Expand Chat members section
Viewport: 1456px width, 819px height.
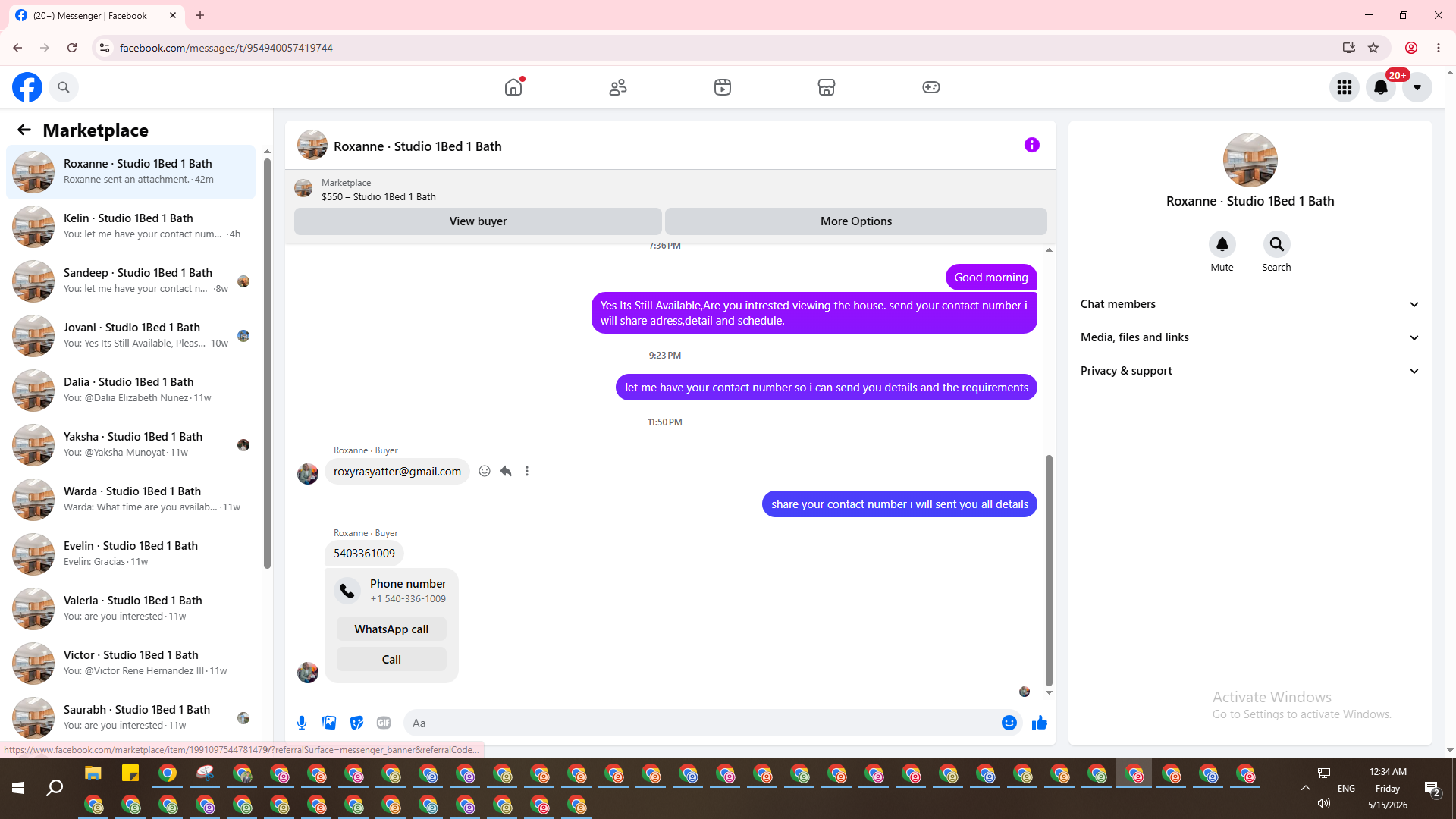(1250, 304)
